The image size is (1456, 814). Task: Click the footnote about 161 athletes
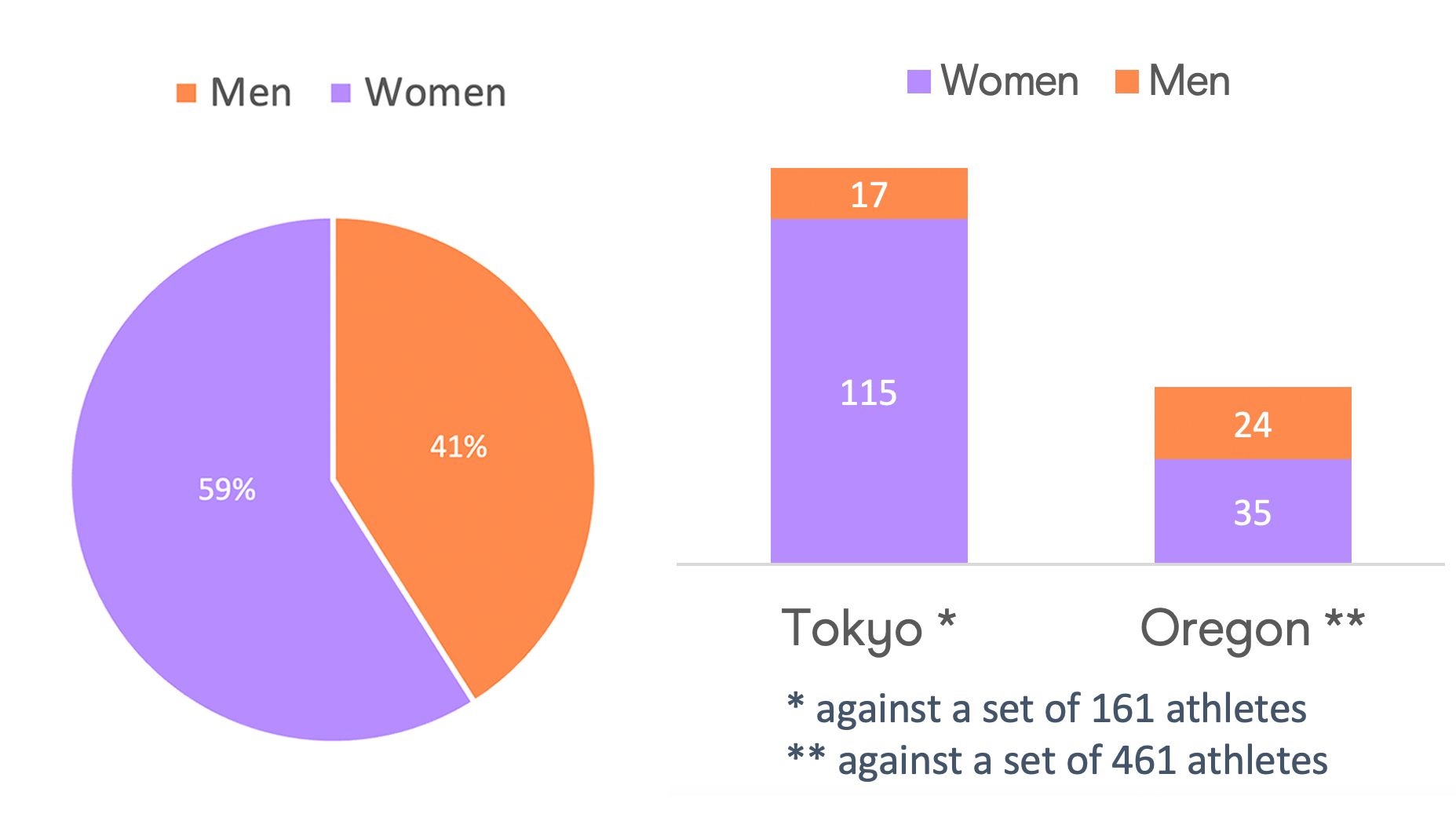tap(1047, 708)
